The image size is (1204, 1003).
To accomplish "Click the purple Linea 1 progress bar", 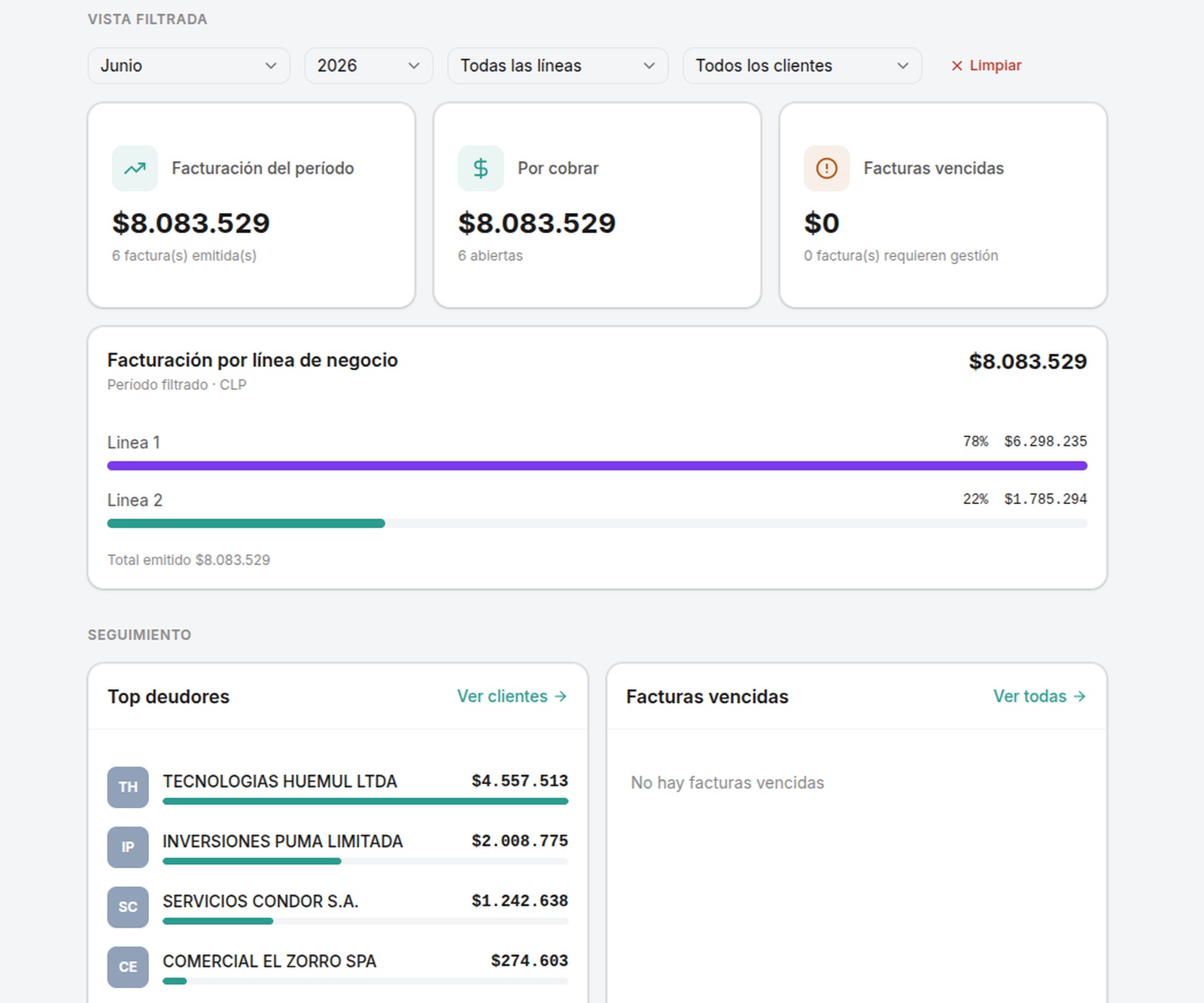I will click(597, 466).
